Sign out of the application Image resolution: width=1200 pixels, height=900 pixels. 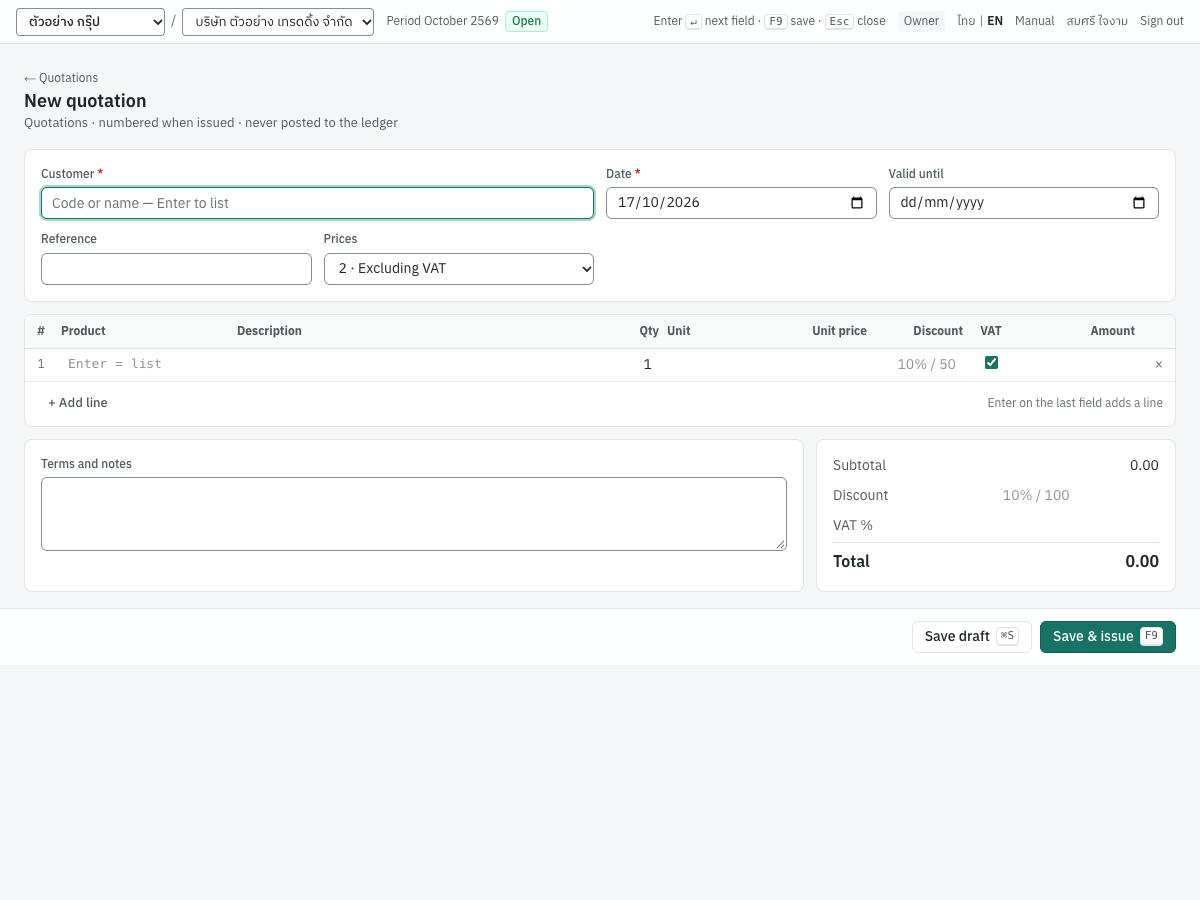click(x=1162, y=21)
